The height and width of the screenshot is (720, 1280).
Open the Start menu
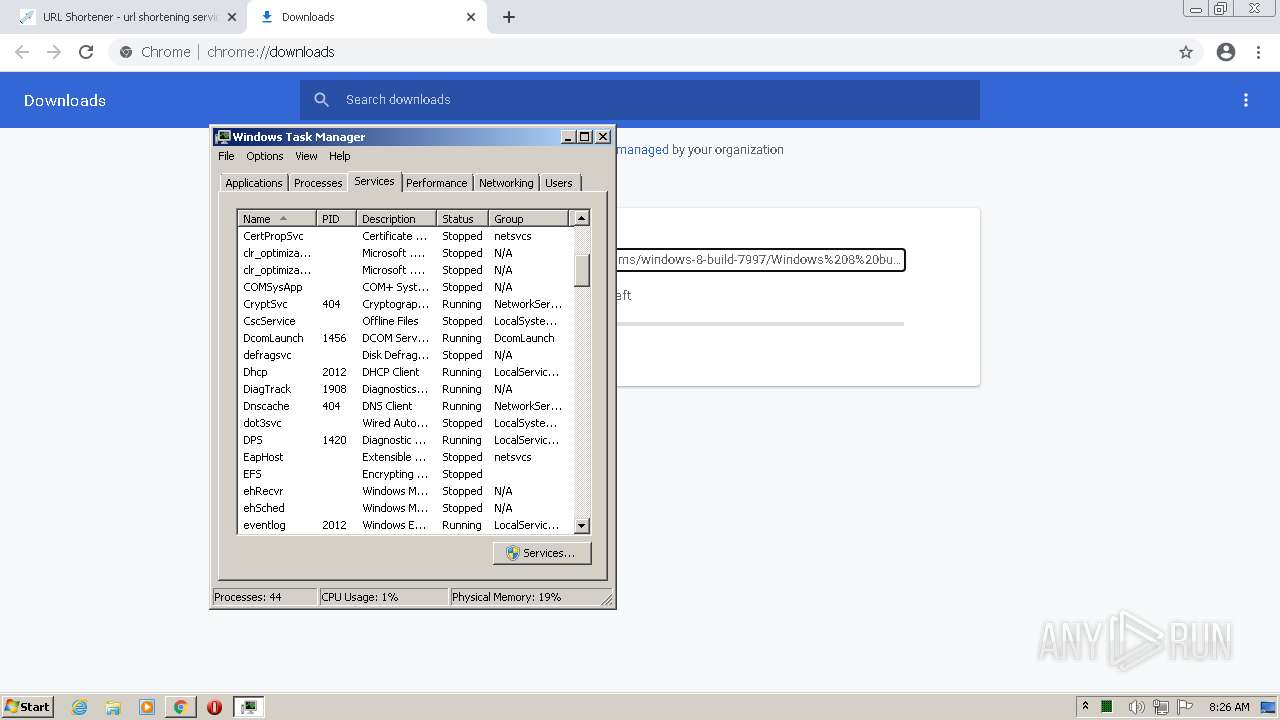[x=27, y=707]
